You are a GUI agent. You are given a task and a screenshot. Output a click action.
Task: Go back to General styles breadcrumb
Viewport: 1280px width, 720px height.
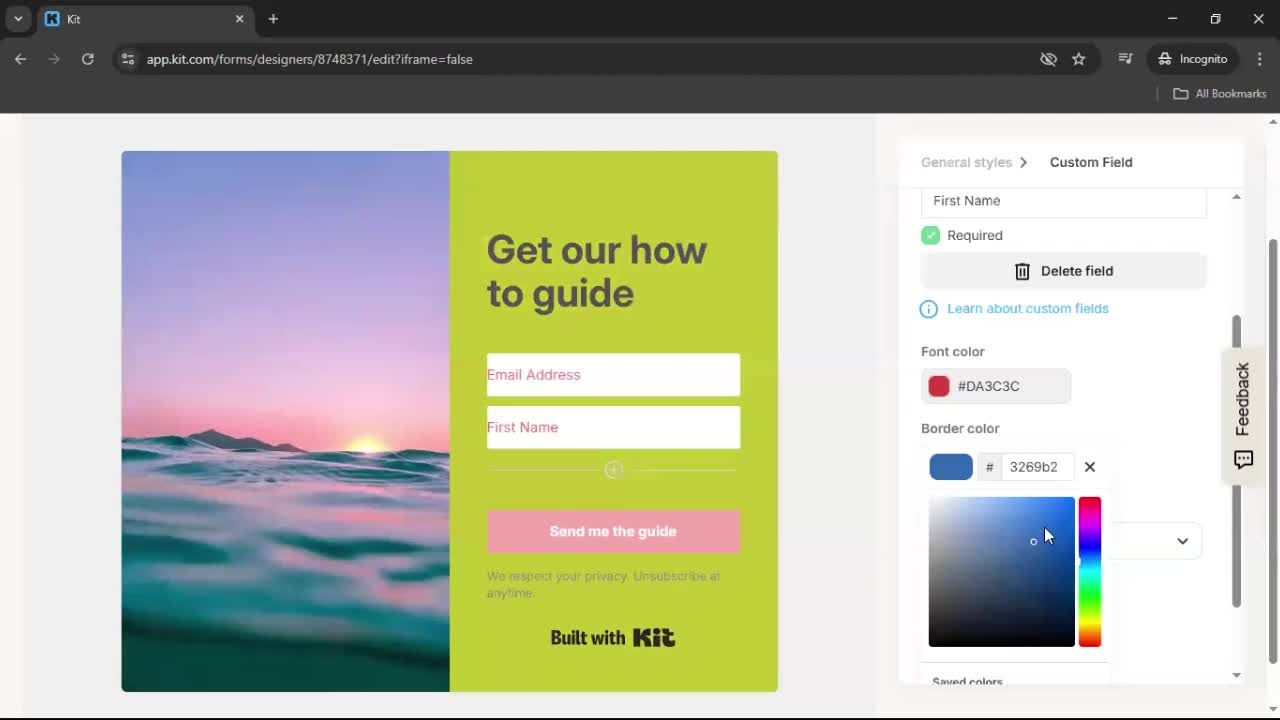click(x=966, y=162)
